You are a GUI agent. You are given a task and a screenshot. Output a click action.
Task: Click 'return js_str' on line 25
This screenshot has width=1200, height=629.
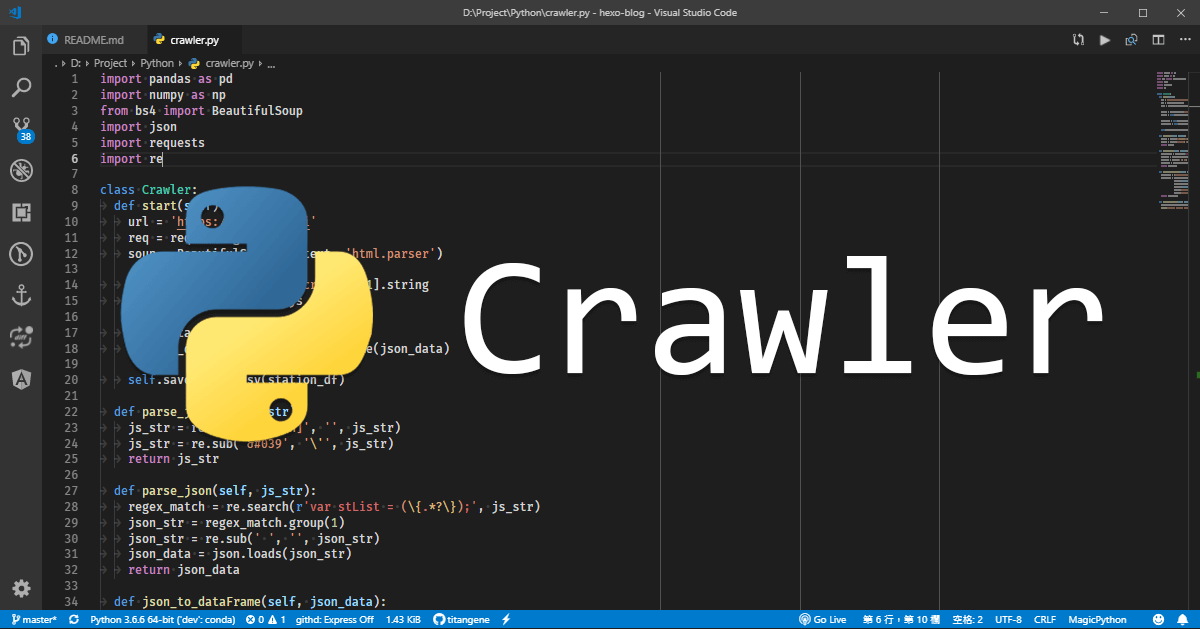[x=173, y=459]
